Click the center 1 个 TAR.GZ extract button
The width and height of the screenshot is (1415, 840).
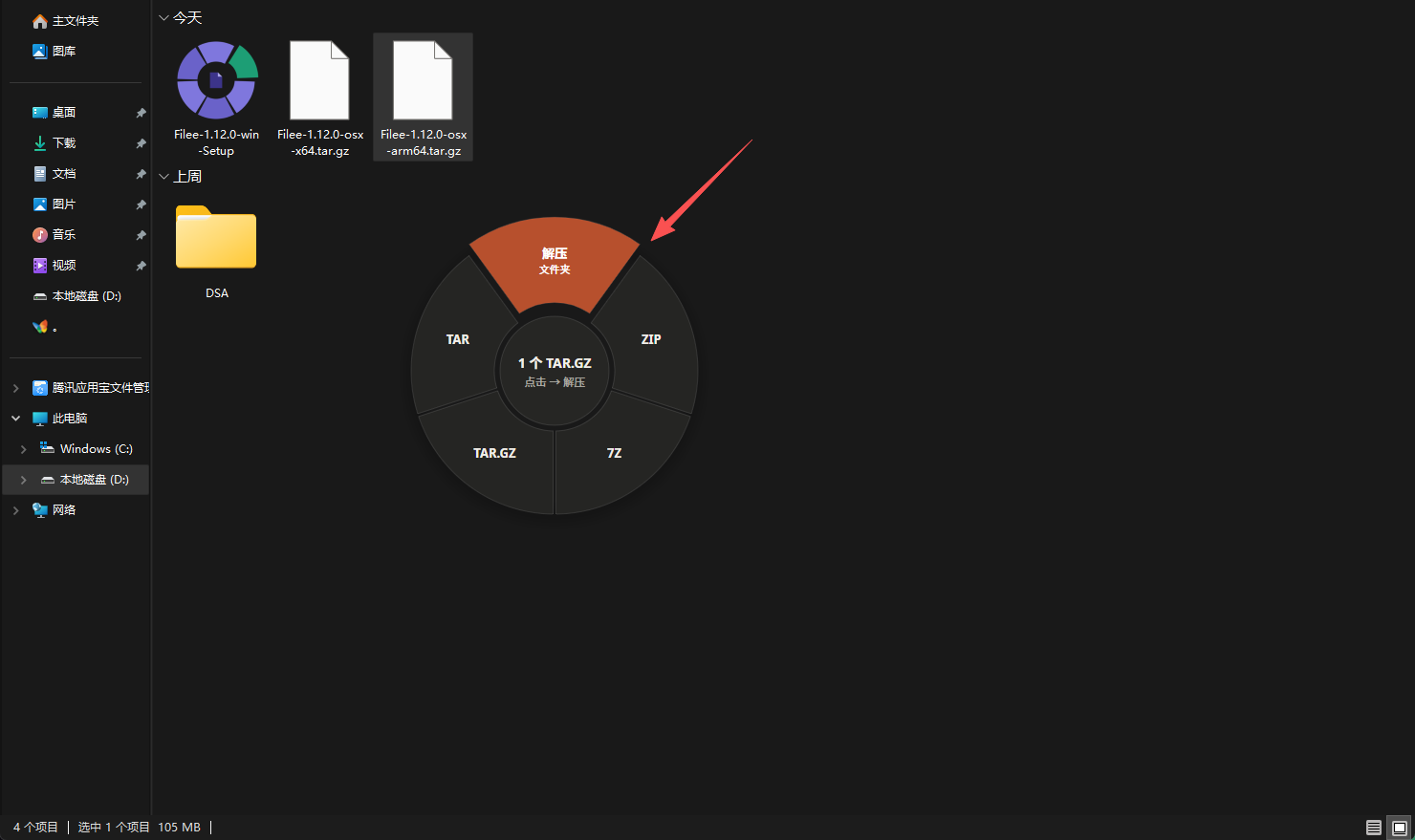pos(555,372)
